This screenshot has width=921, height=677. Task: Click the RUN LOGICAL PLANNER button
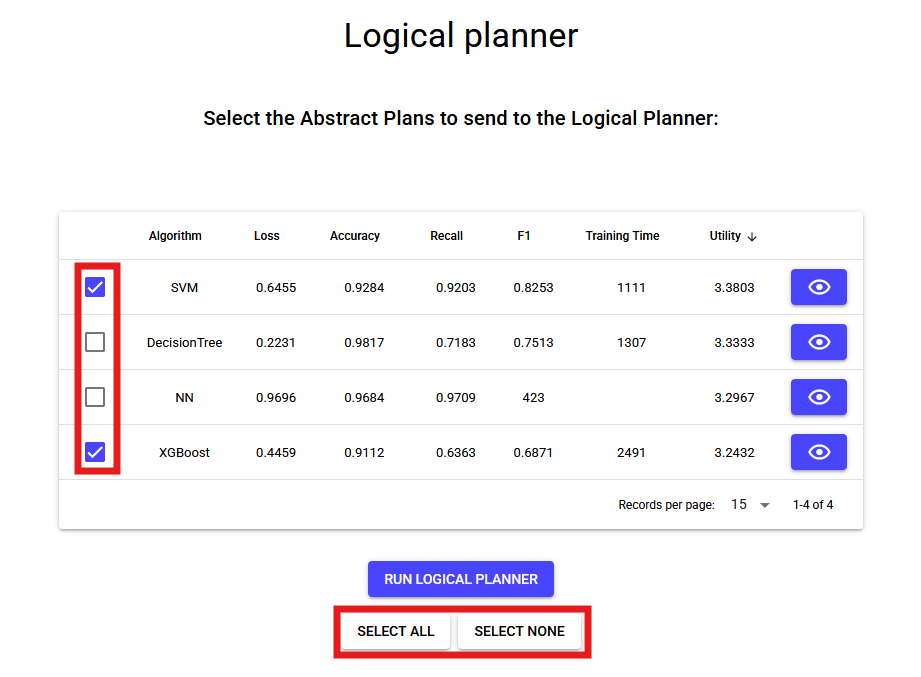[x=460, y=579]
